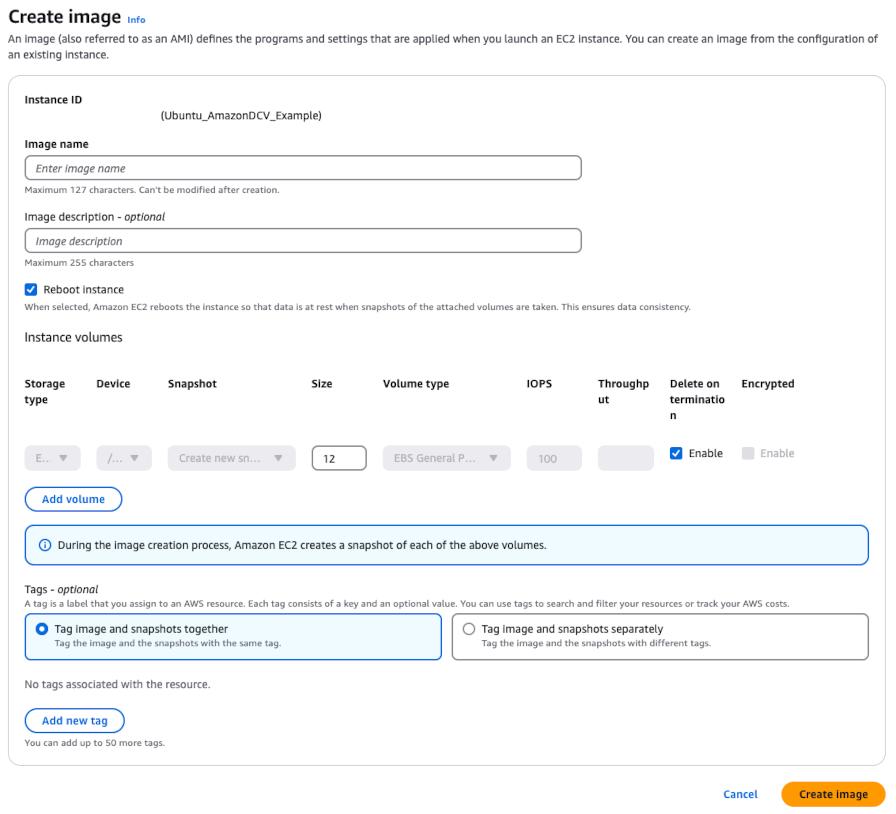
Task: Select Tag image and snapshots separately
Action: [x=469, y=629]
